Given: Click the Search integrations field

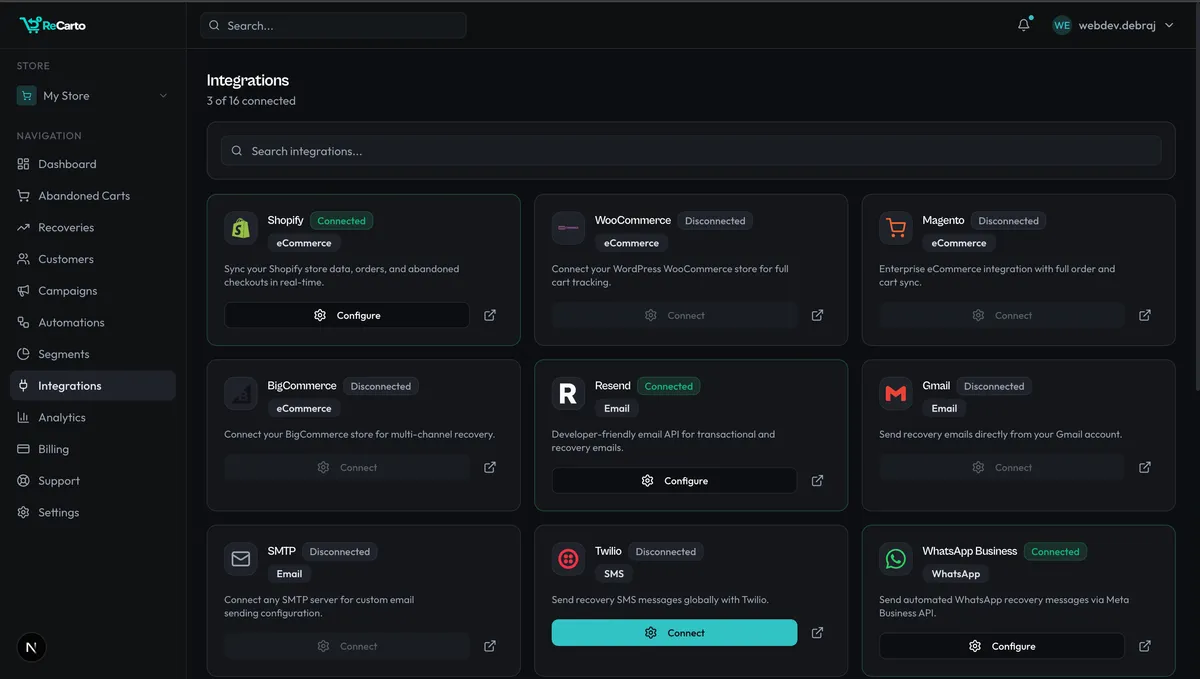Looking at the screenshot, I should [x=691, y=151].
